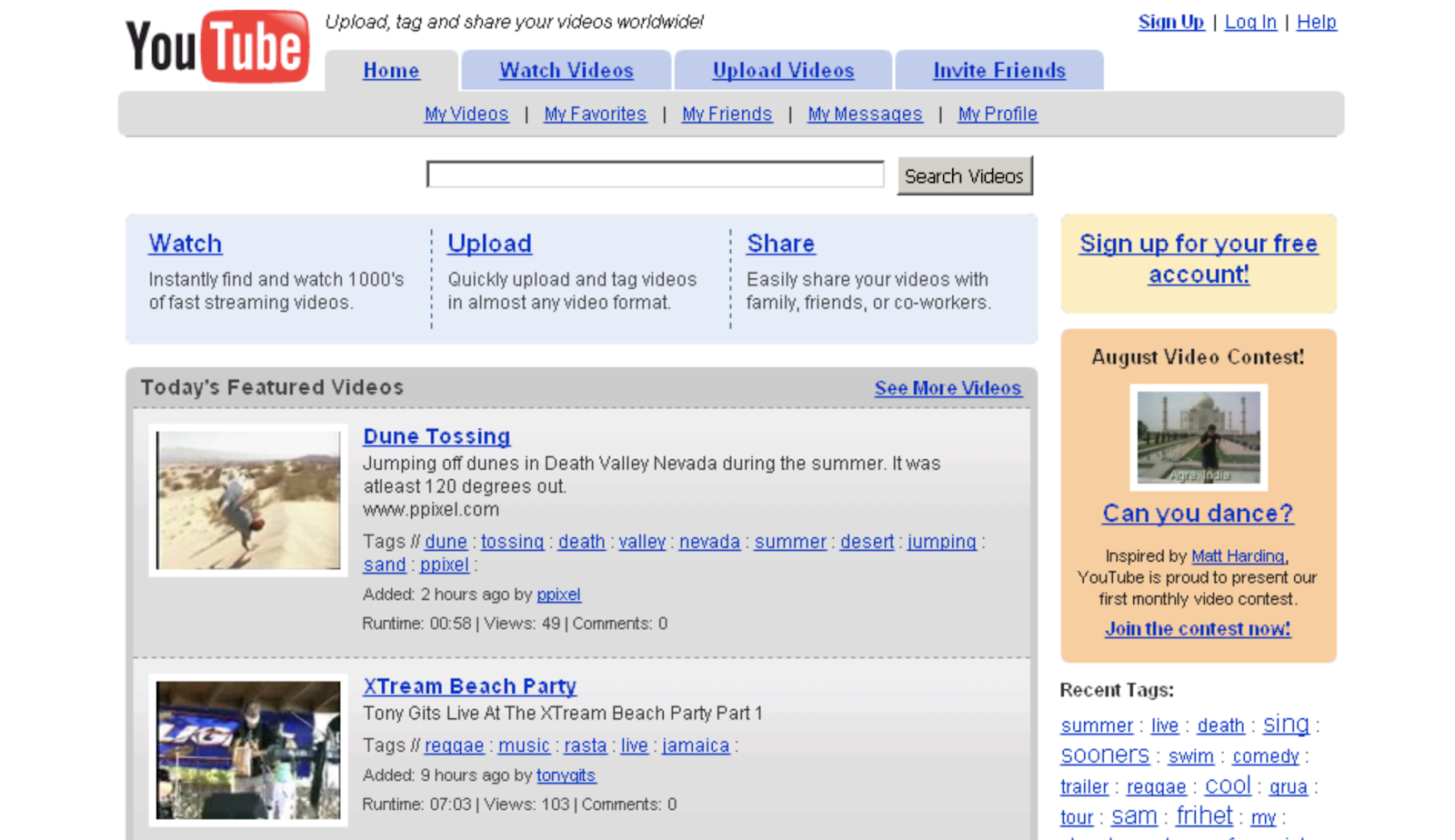Open My Favorites submenu link
Viewport: 1455px width, 840px height.
pyautogui.click(x=595, y=115)
